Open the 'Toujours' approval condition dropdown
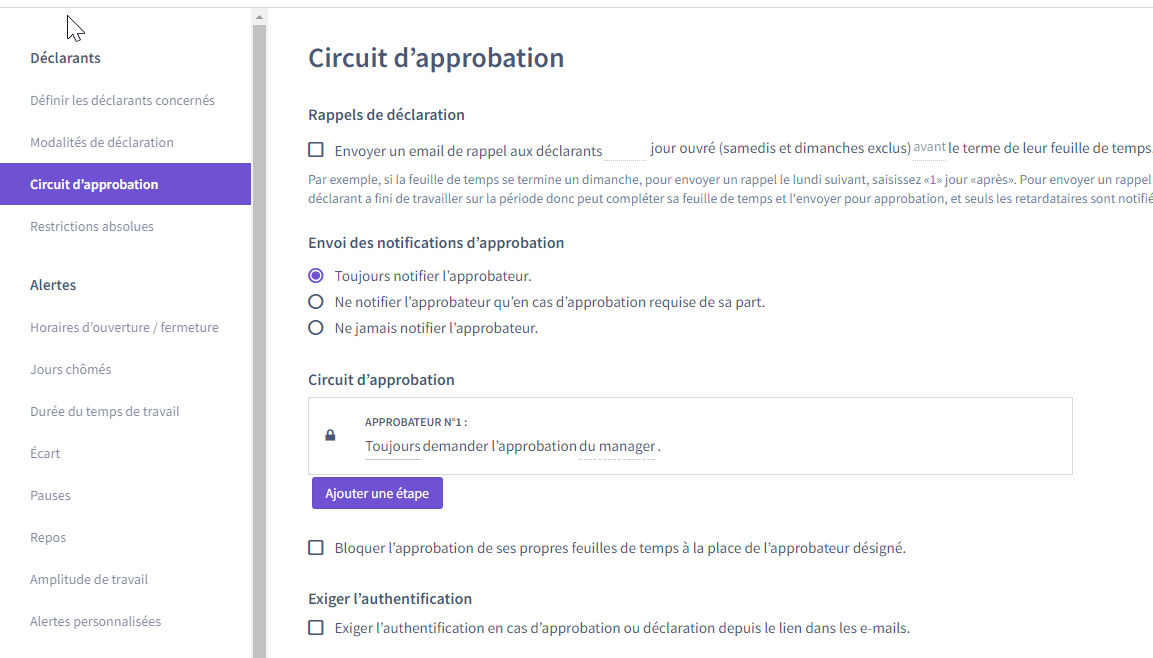1153x658 pixels. point(393,446)
